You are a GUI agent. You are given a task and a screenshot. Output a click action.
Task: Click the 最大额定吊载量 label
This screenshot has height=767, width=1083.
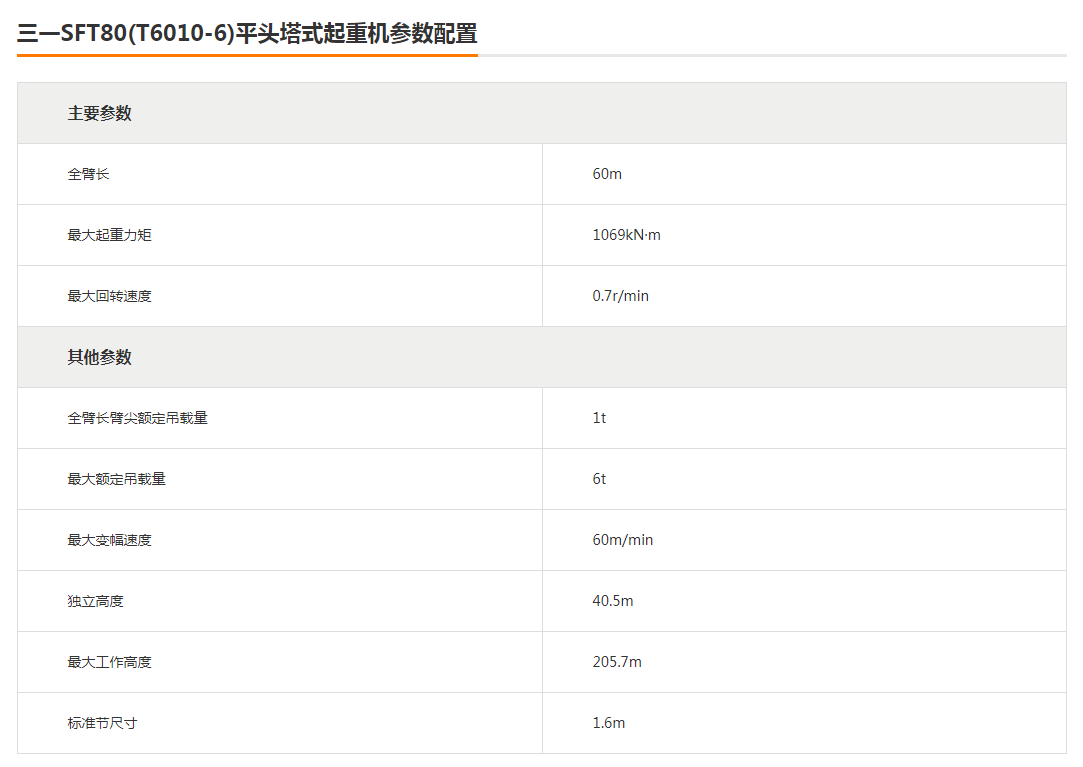[x=116, y=479]
